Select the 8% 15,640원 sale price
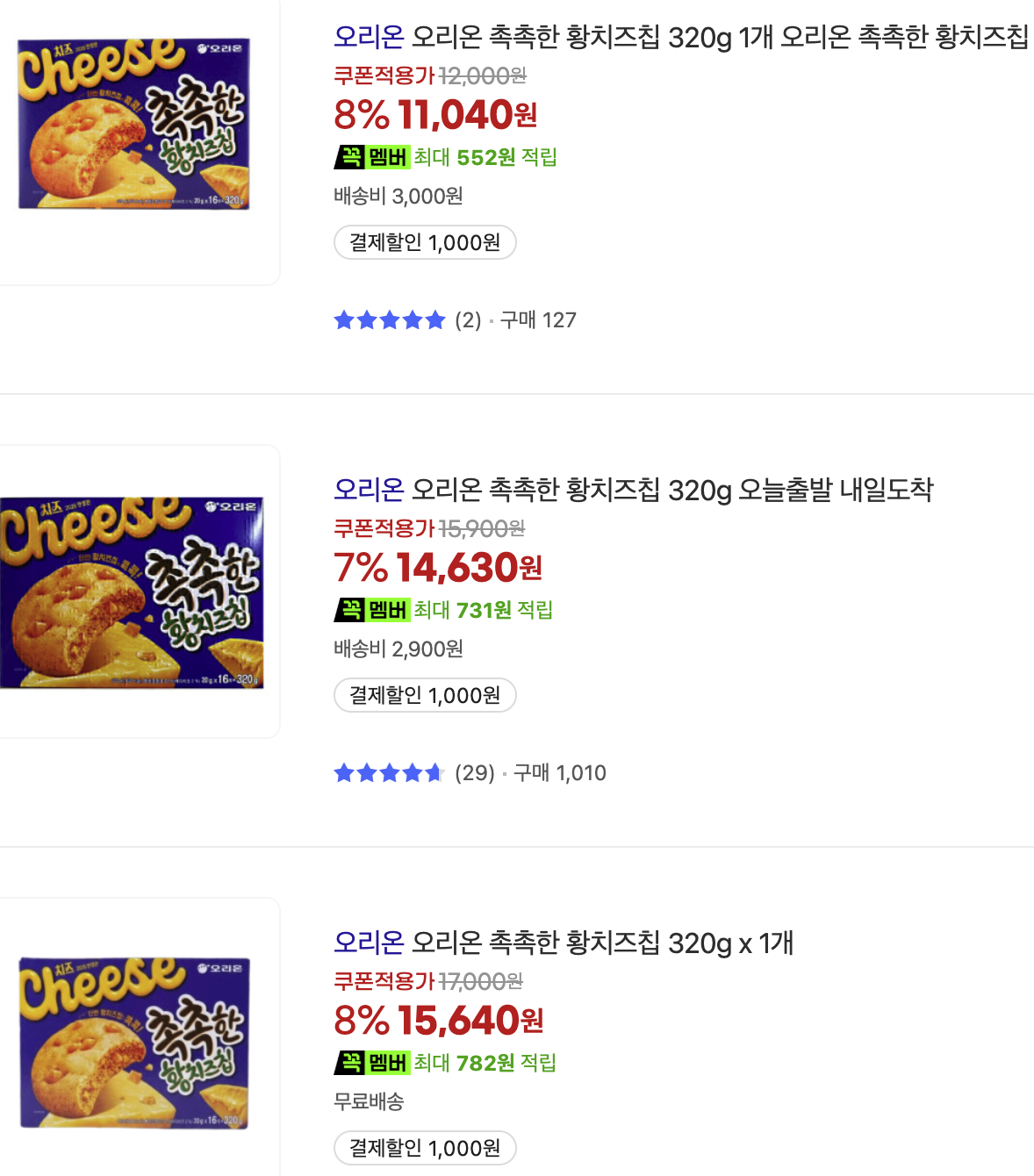 (439, 1021)
